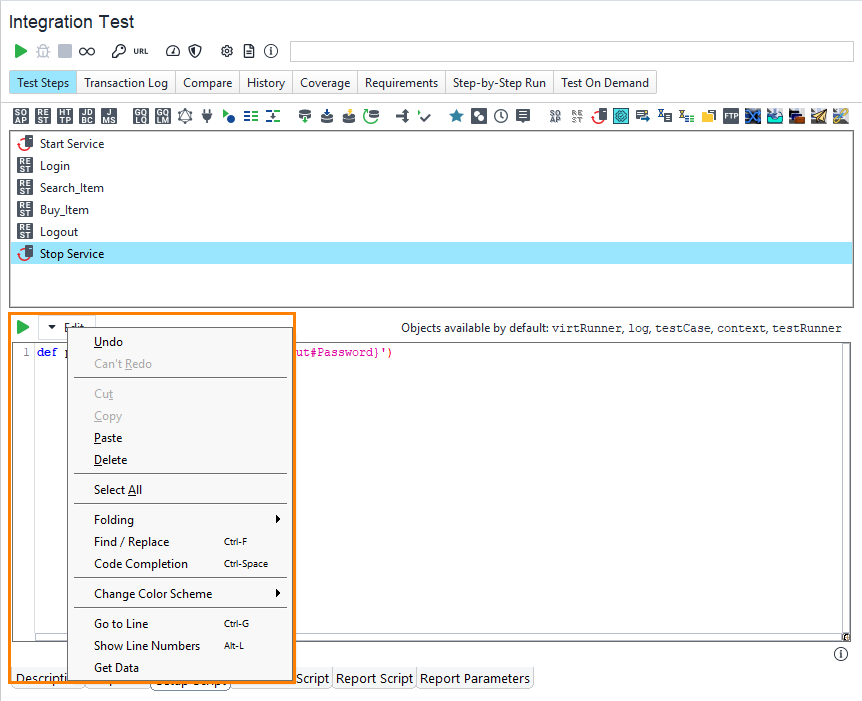
Task: Switch to the Transaction Log tab
Action: 125,82
